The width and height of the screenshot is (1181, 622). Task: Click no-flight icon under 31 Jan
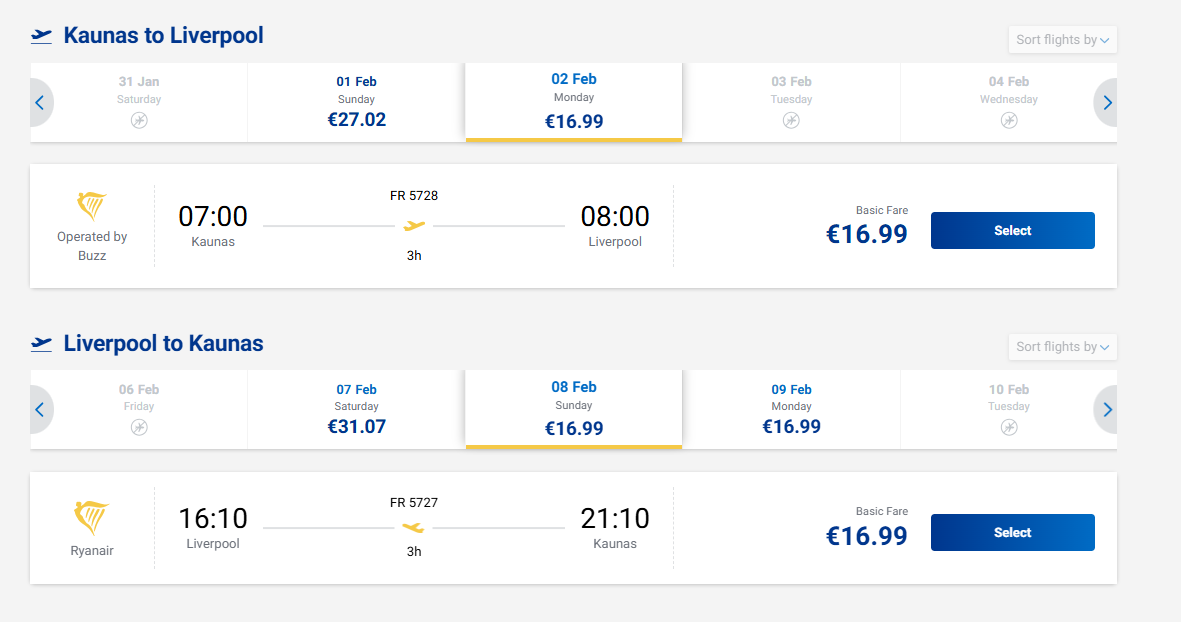139,121
